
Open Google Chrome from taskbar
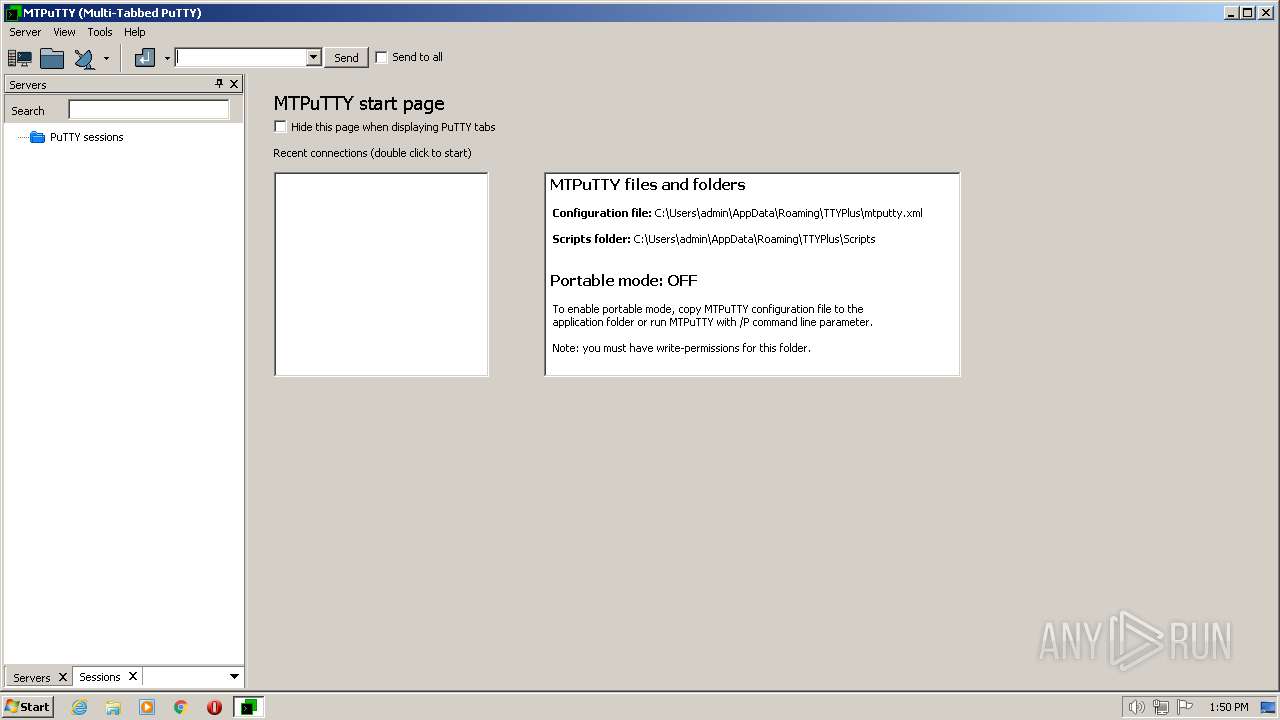[181, 707]
